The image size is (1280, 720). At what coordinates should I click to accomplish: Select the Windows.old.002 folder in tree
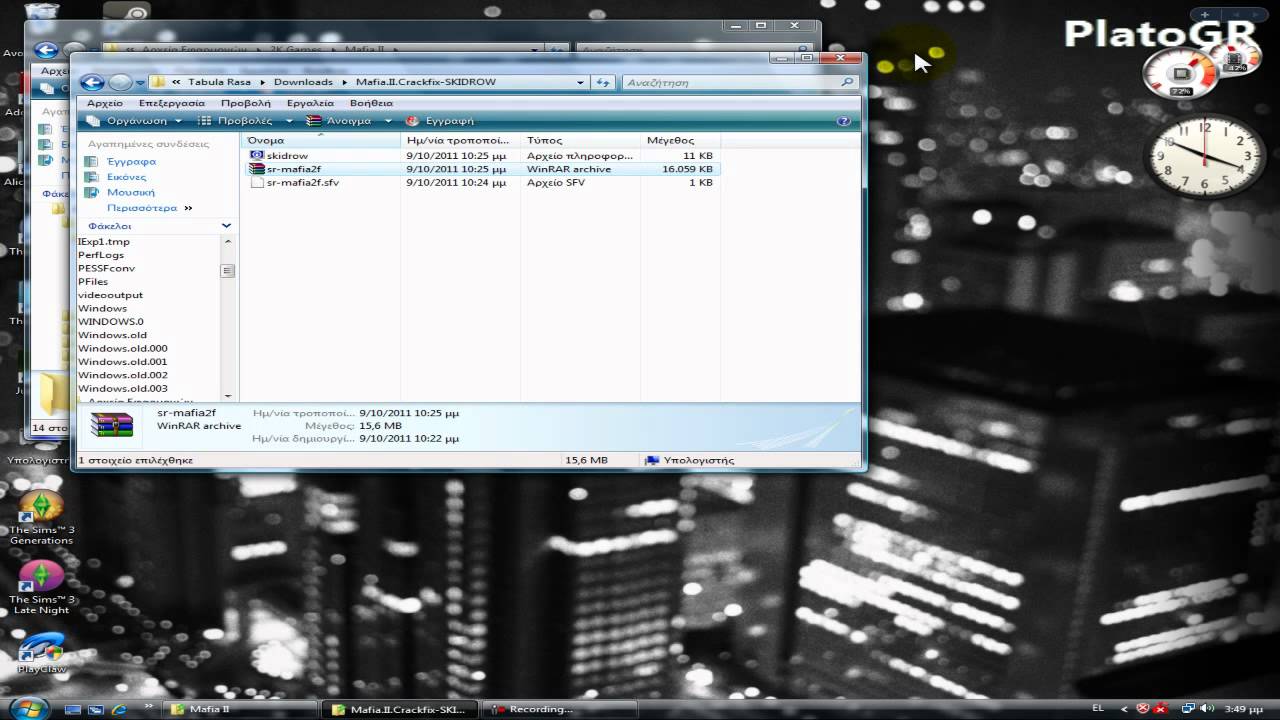[123, 375]
